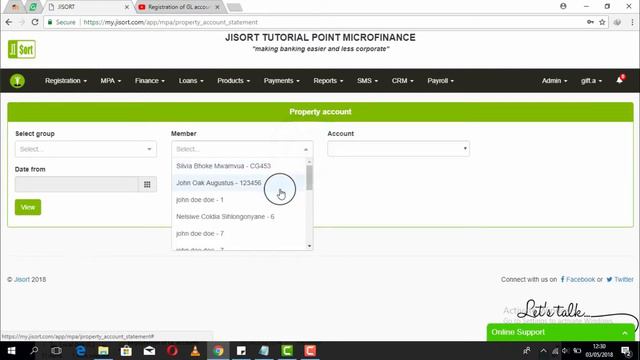Open the Account combo box
This screenshot has width=640, height=360.
click(398, 149)
